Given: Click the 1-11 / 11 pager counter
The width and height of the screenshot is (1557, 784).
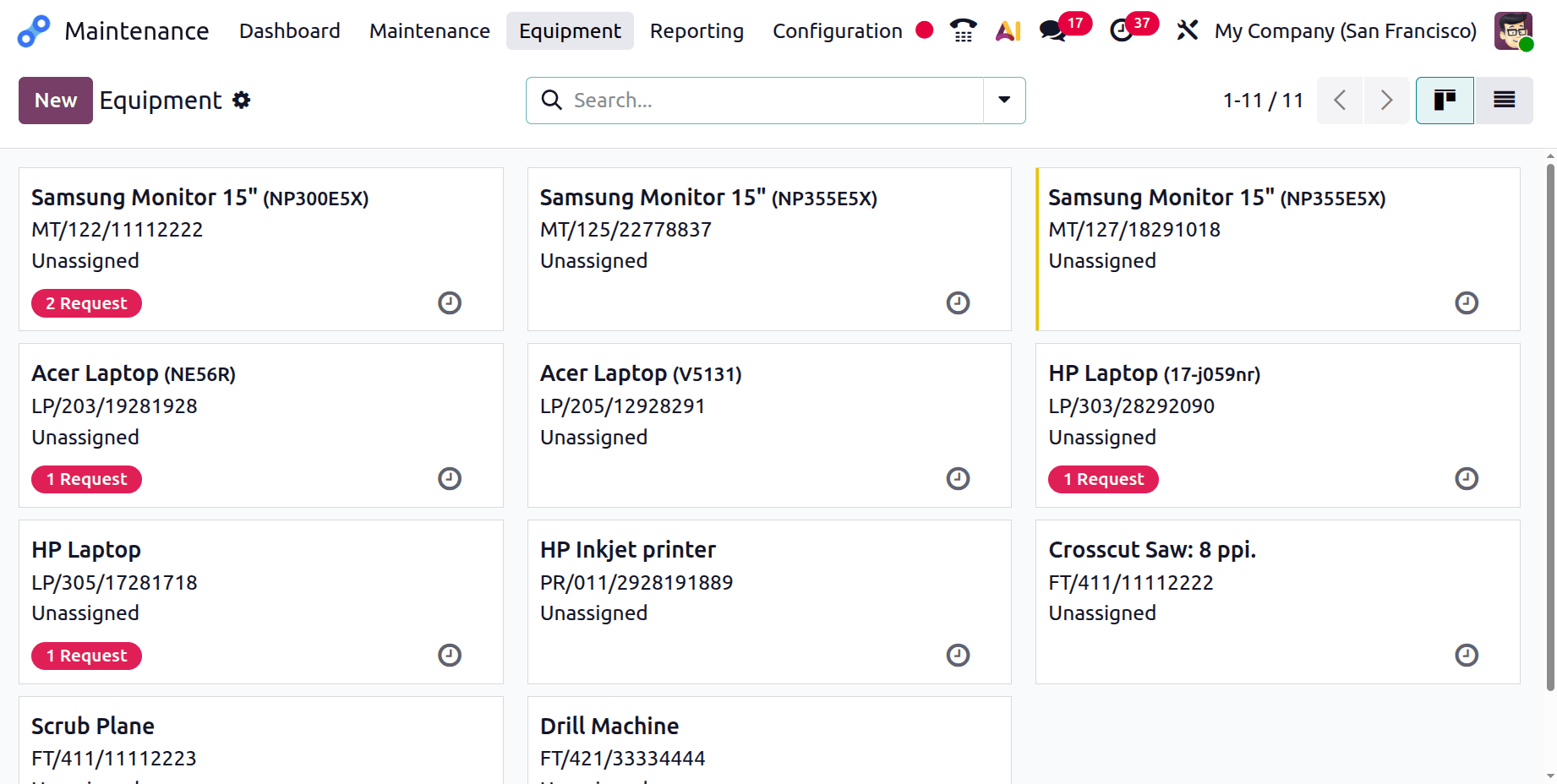Looking at the screenshot, I should coord(1263,101).
